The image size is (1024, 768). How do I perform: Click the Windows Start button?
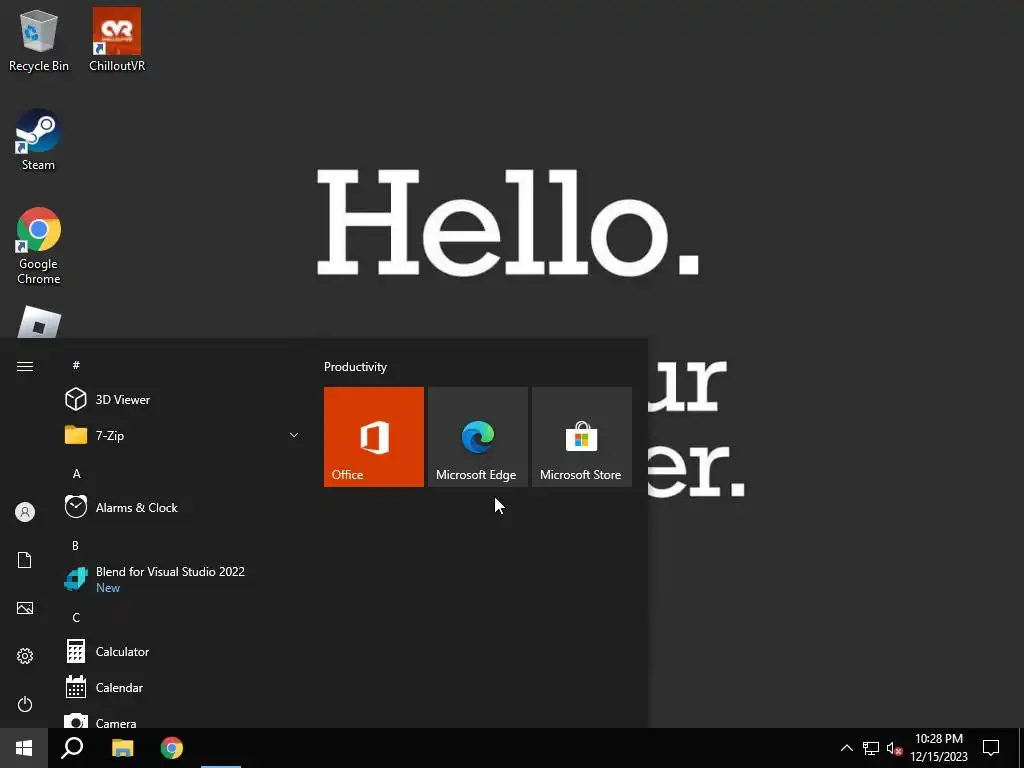pyautogui.click(x=24, y=748)
